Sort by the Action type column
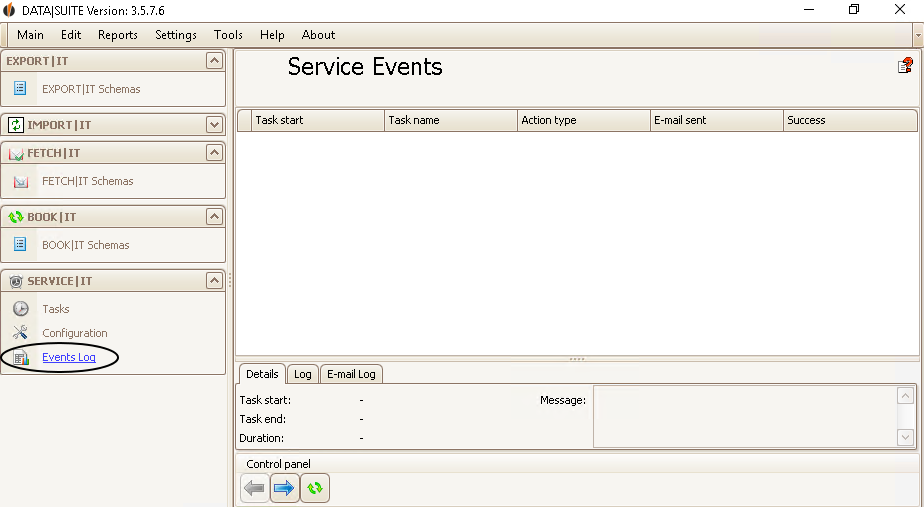The height and width of the screenshot is (507, 924). point(584,120)
